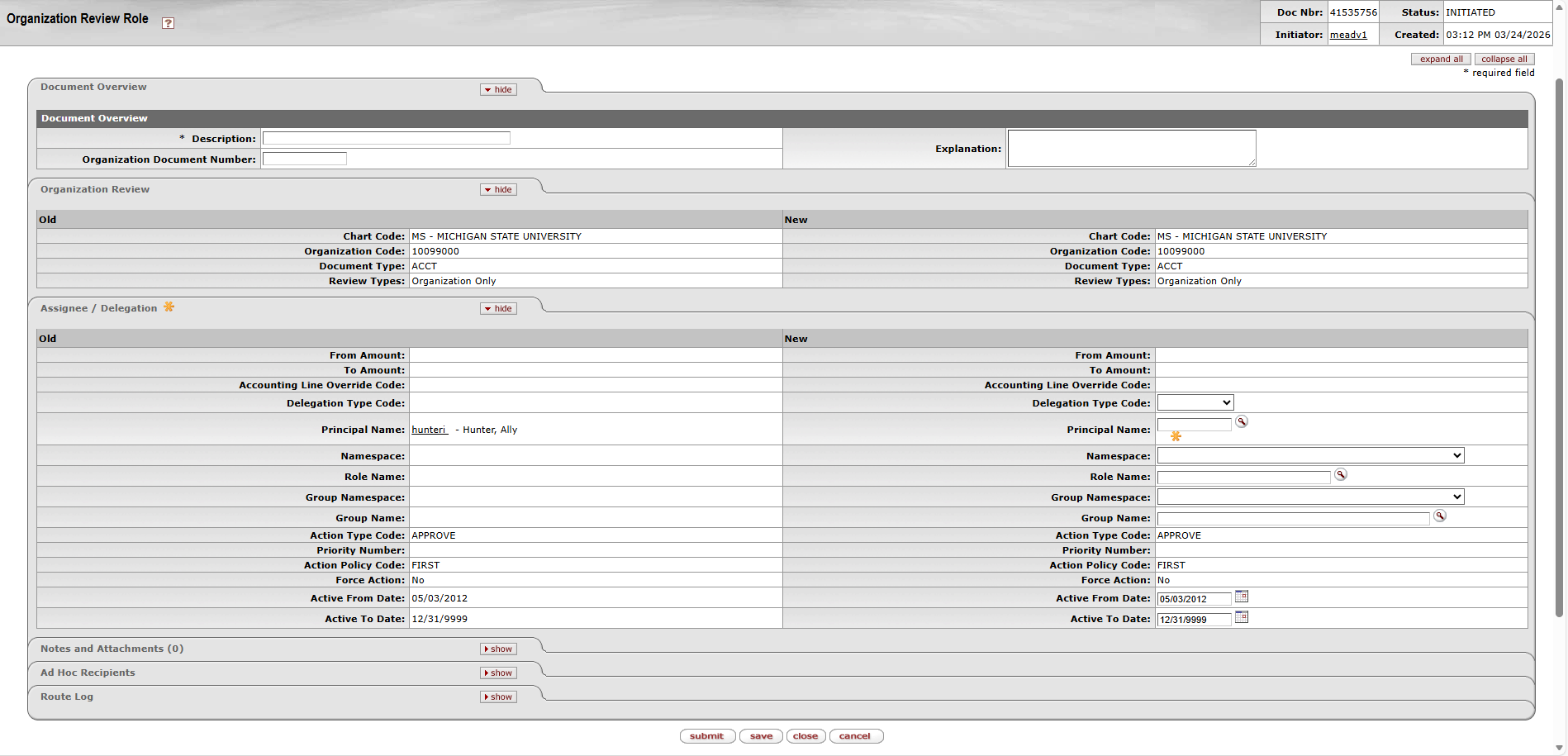Click the expand all button
This screenshot has width=1568, height=756.
1440,59
